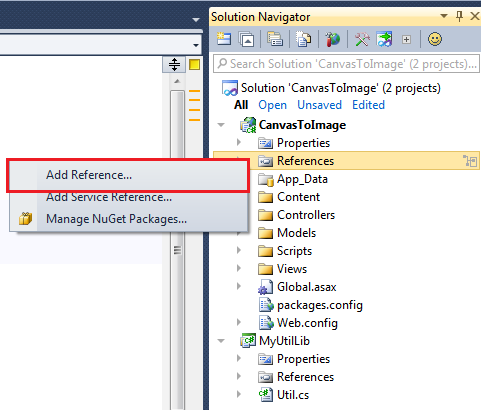Select the Models folder
This screenshot has width=481, height=410.
pos(296,233)
